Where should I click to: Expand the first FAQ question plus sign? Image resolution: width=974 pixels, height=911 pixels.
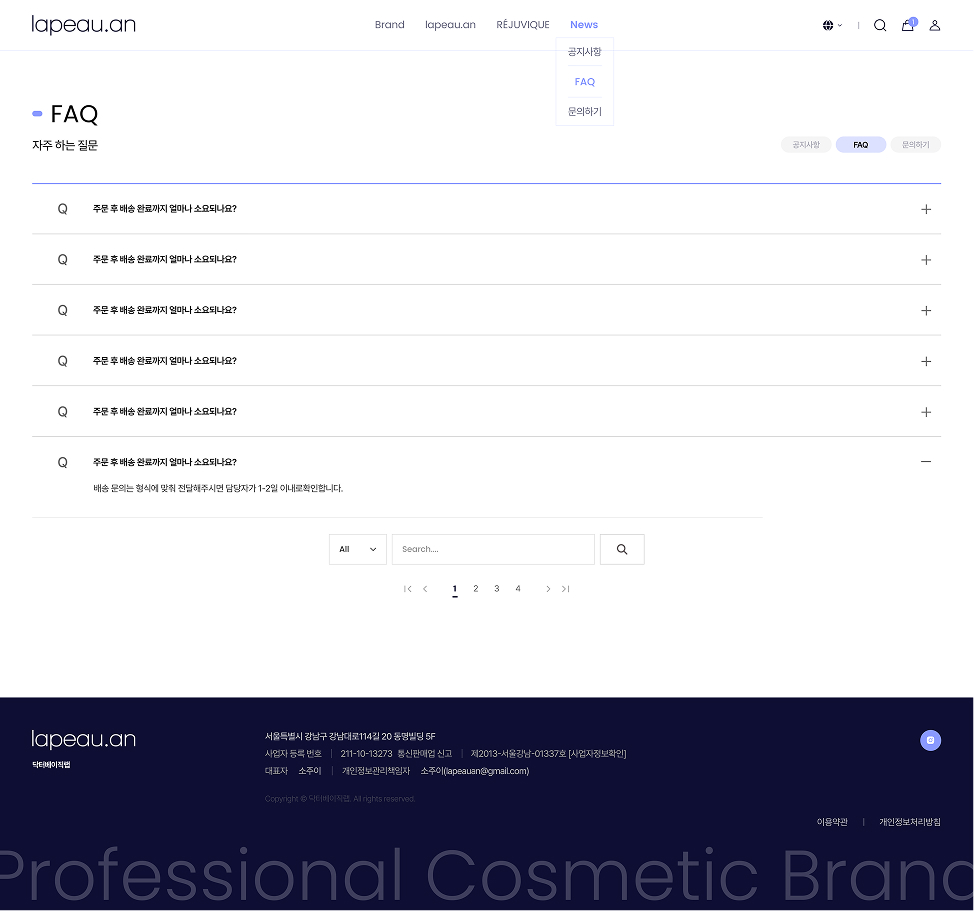pos(926,209)
